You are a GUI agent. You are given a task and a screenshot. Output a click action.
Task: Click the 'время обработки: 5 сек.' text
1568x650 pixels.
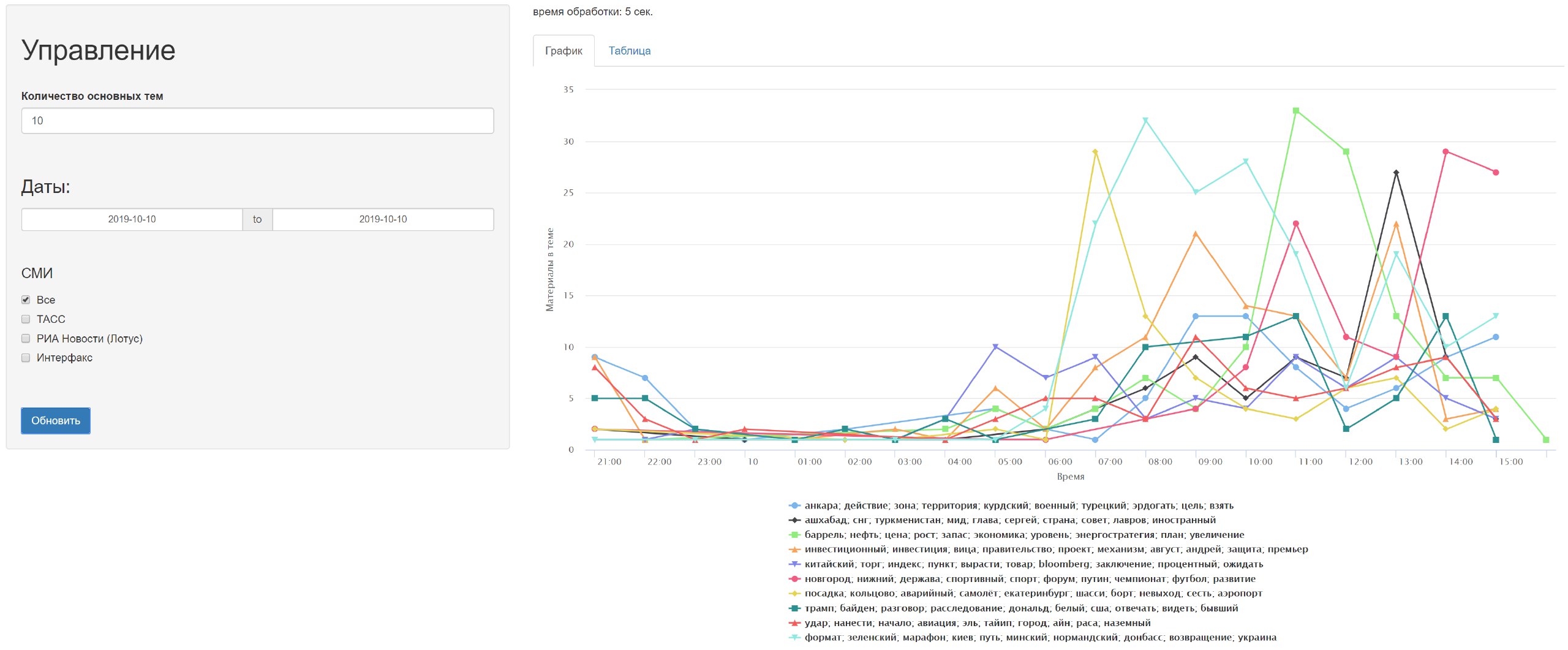pyautogui.click(x=593, y=12)
